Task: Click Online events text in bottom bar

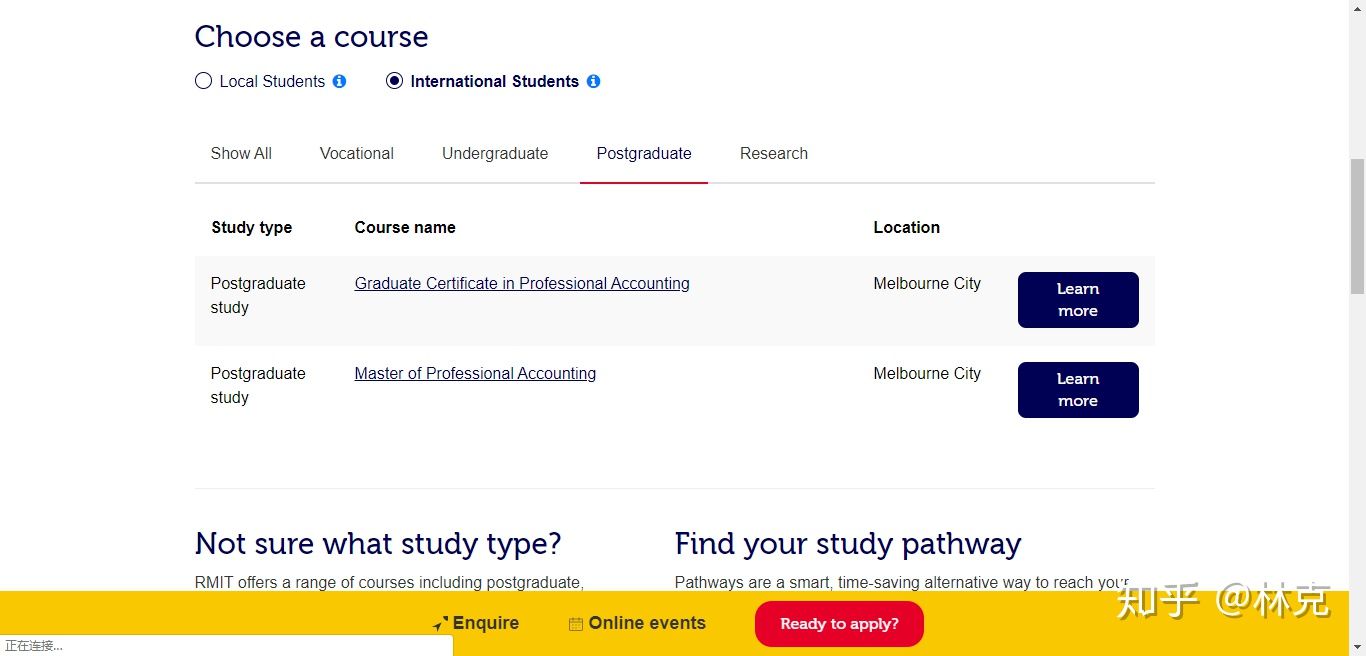Action: (647, 623)
